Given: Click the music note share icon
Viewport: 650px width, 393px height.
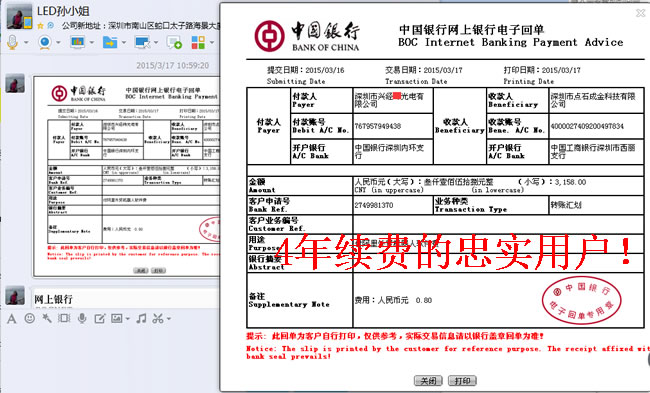Looking at the screenshot, I should pyautogui.click(x=141, y=318).
